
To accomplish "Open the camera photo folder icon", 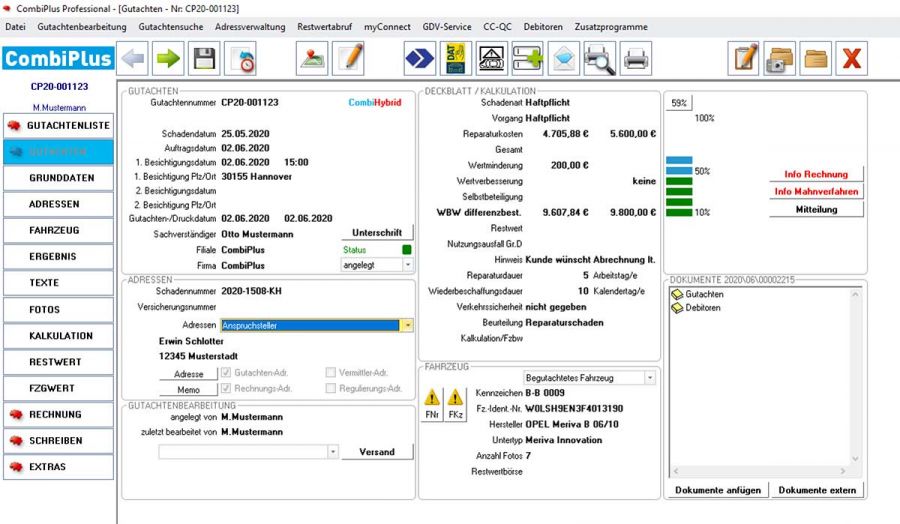I will (780, 59).
